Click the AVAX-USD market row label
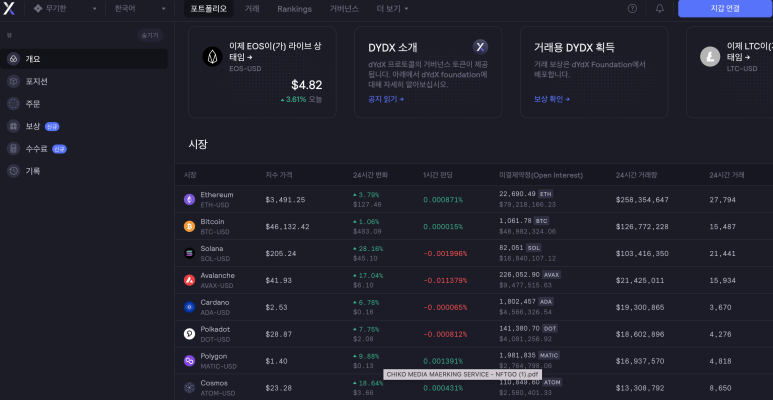This screenshot has width=773, height=400. 217,286
